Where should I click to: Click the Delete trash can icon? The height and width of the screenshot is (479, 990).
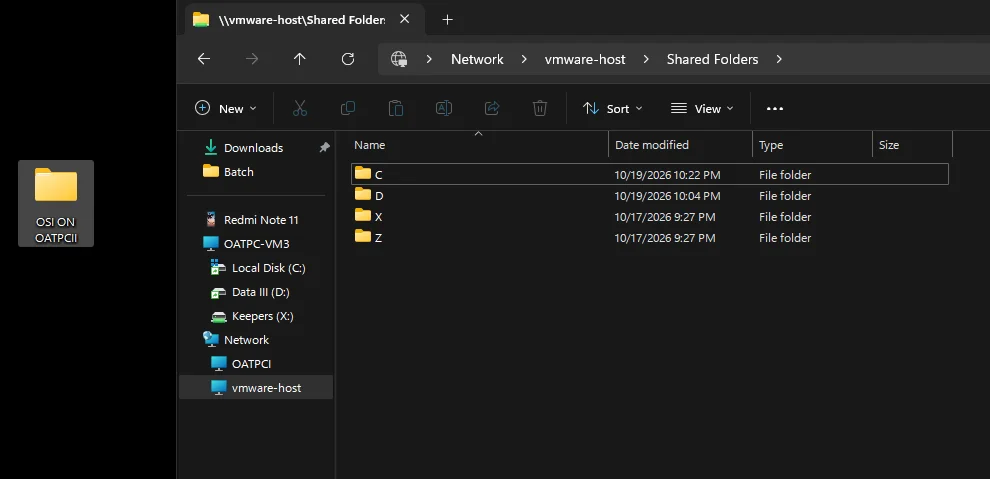click(540, 109)
